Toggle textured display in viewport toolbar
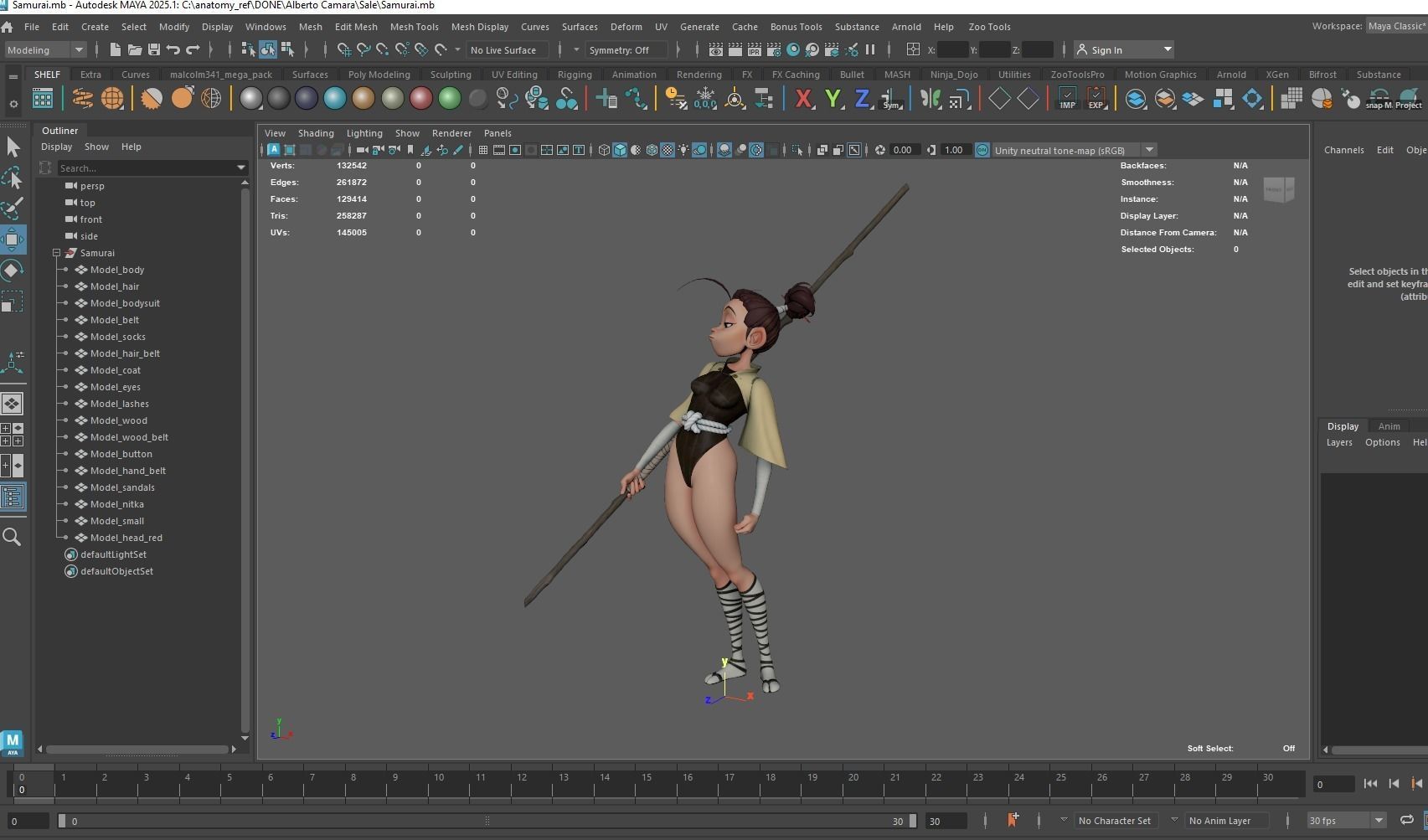 pos(668,151)
